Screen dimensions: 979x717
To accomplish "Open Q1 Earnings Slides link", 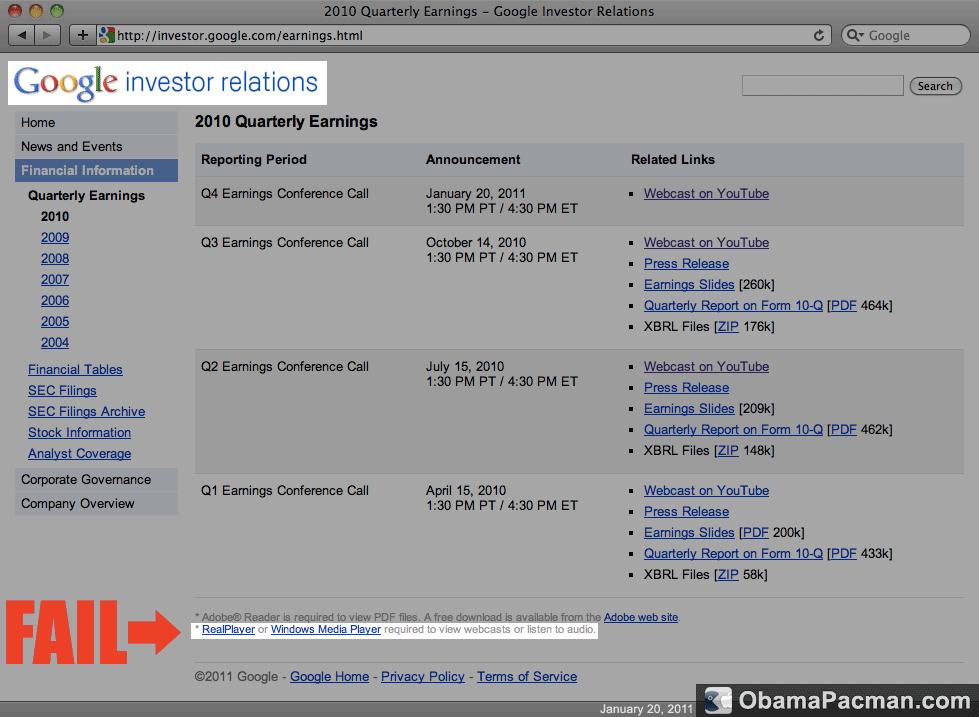I will pos(689,533).
